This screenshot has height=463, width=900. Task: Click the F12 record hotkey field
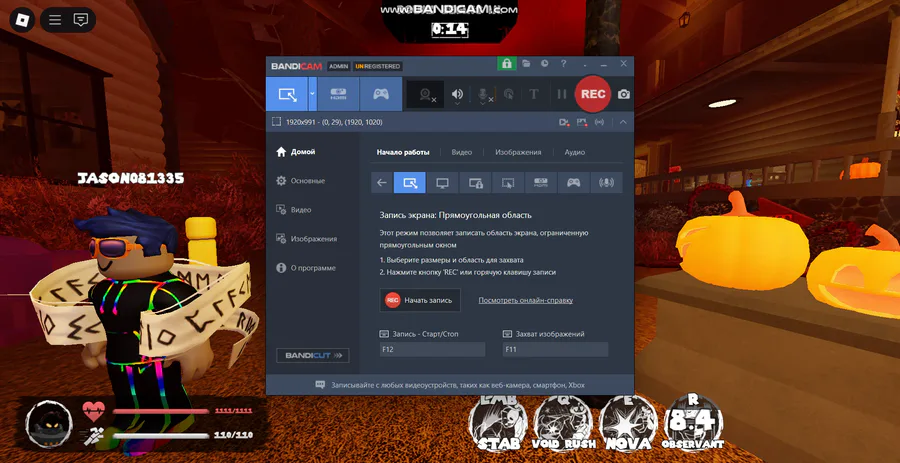432,349
